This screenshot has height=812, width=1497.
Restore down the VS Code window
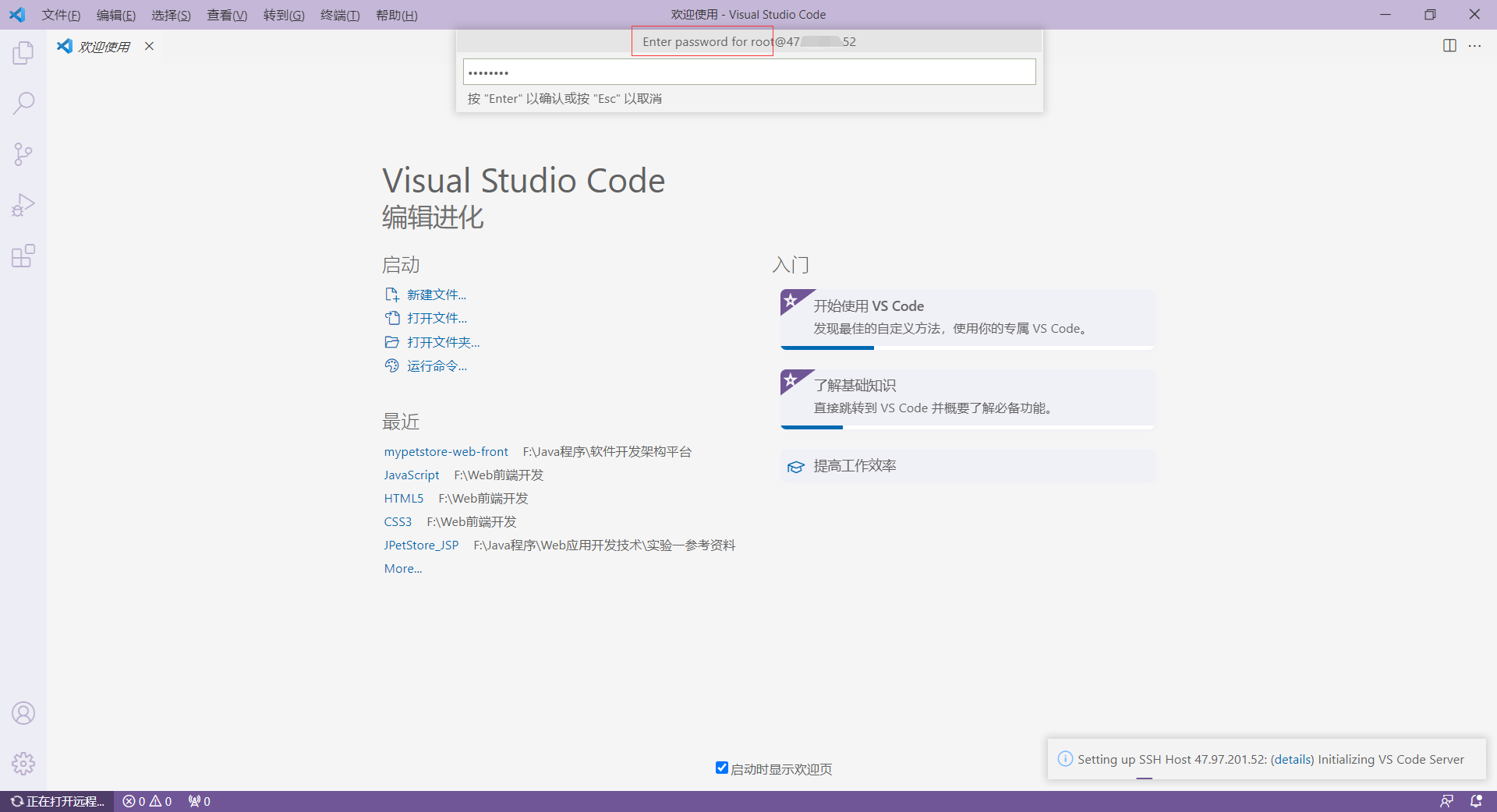tap(1430, 14)
